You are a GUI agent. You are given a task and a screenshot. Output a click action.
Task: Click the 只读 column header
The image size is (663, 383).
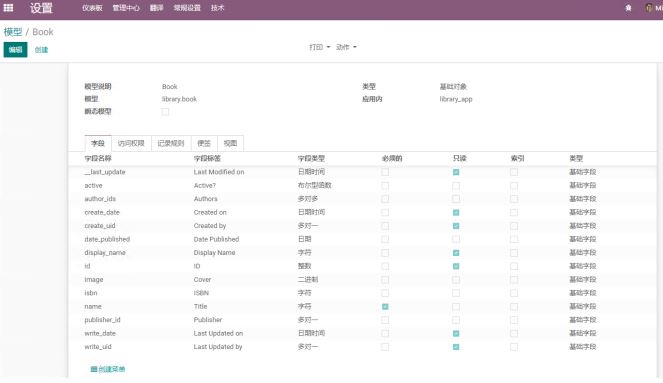(x=459, y=159)
